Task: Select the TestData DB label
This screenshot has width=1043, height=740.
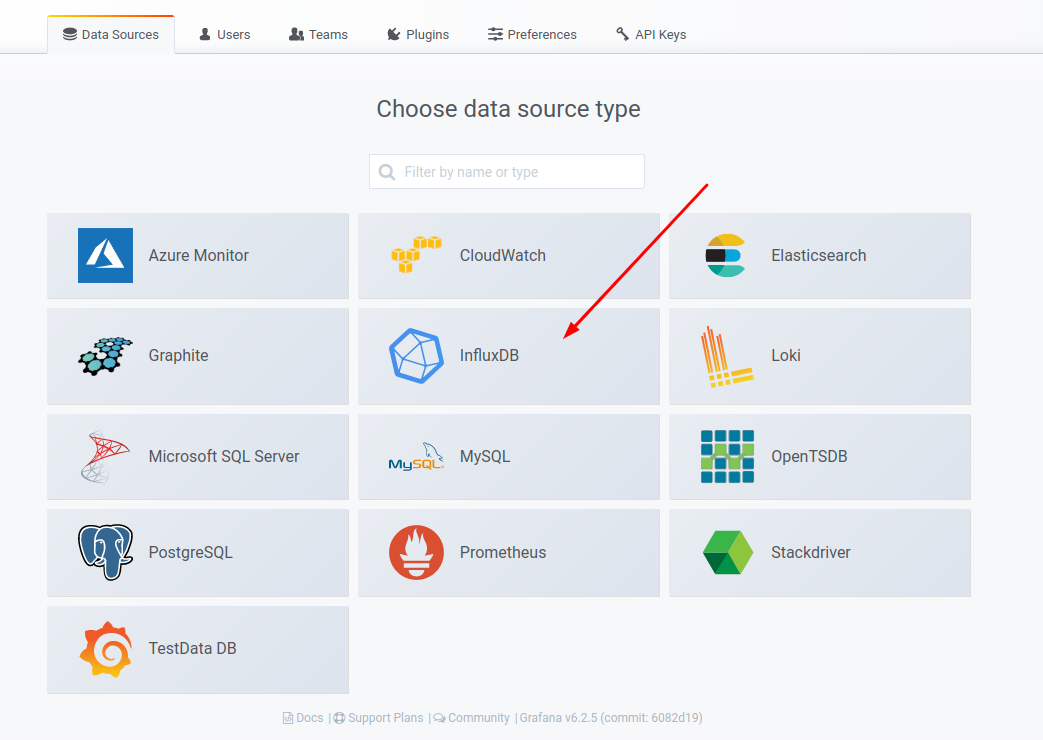Action: [193, 648]
